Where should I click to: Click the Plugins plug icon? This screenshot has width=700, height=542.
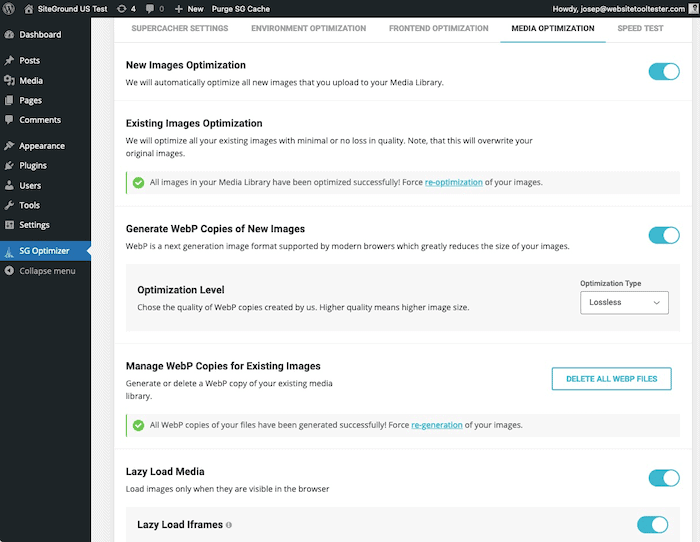[9, 165]
